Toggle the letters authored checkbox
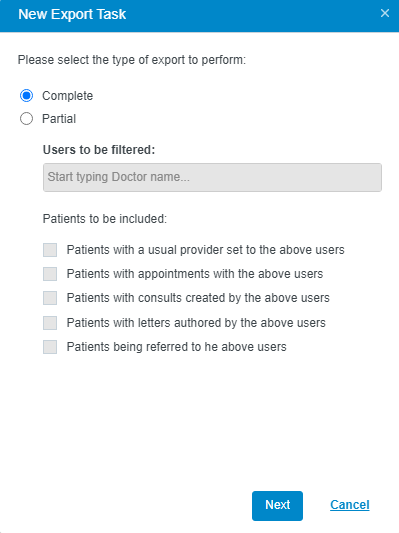 point(50,323)
